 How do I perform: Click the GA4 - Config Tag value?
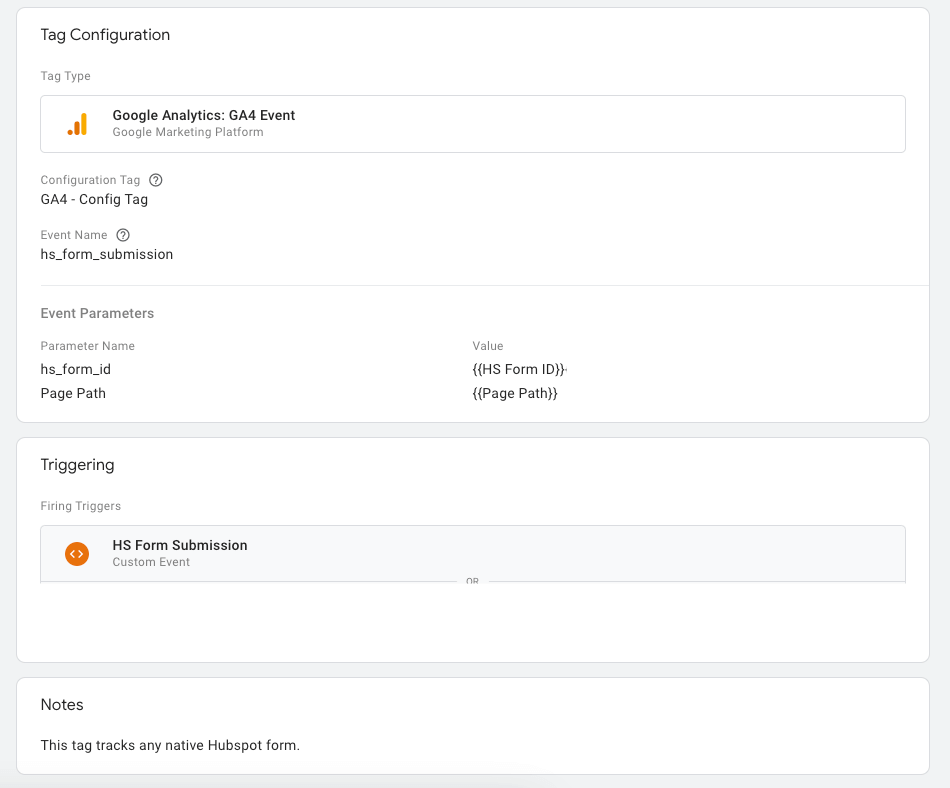point(94,199)
